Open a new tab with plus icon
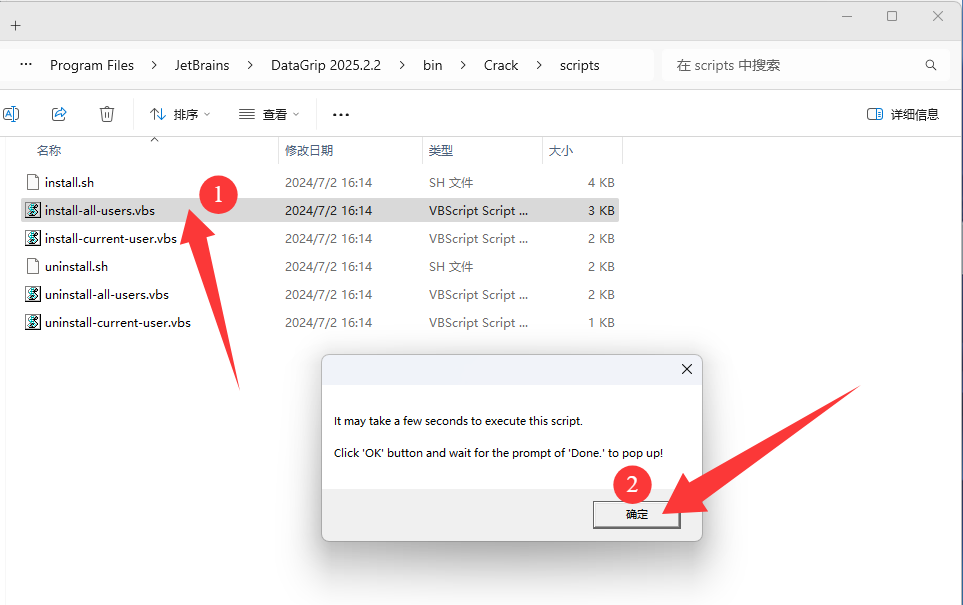This screenshot has height=605, width=963. tap(16, 25)
